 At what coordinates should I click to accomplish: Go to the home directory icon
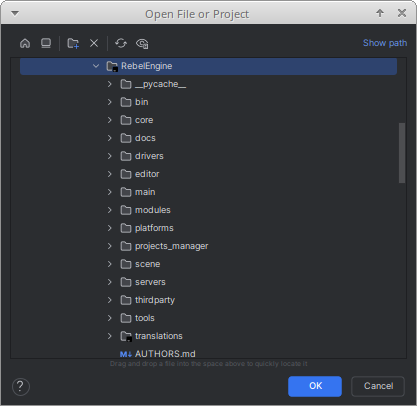pyautogui.click(x=25, y=43)
